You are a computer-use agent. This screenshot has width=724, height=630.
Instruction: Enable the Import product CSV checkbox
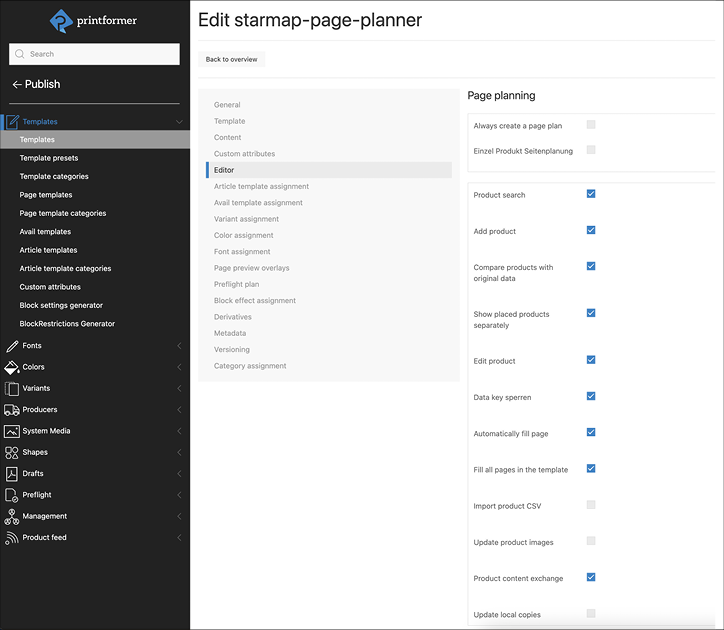(591, 505)
